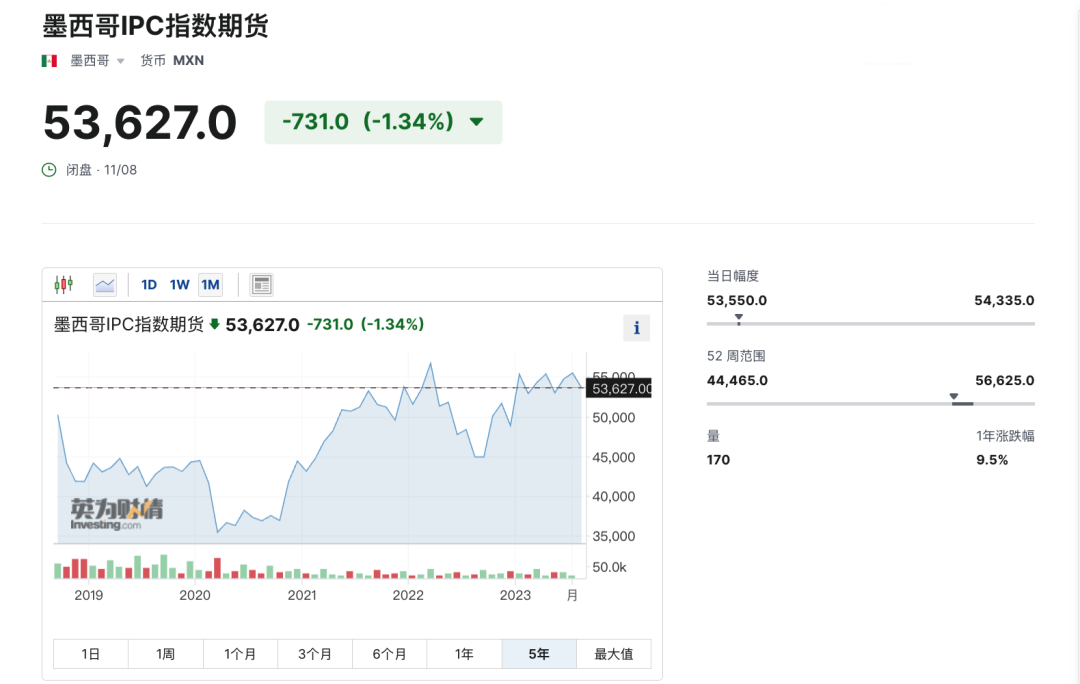Select the 1日 time range tab
This screenshot has width=1080, height=684.
pyautogui.click(x=91, y=654)
